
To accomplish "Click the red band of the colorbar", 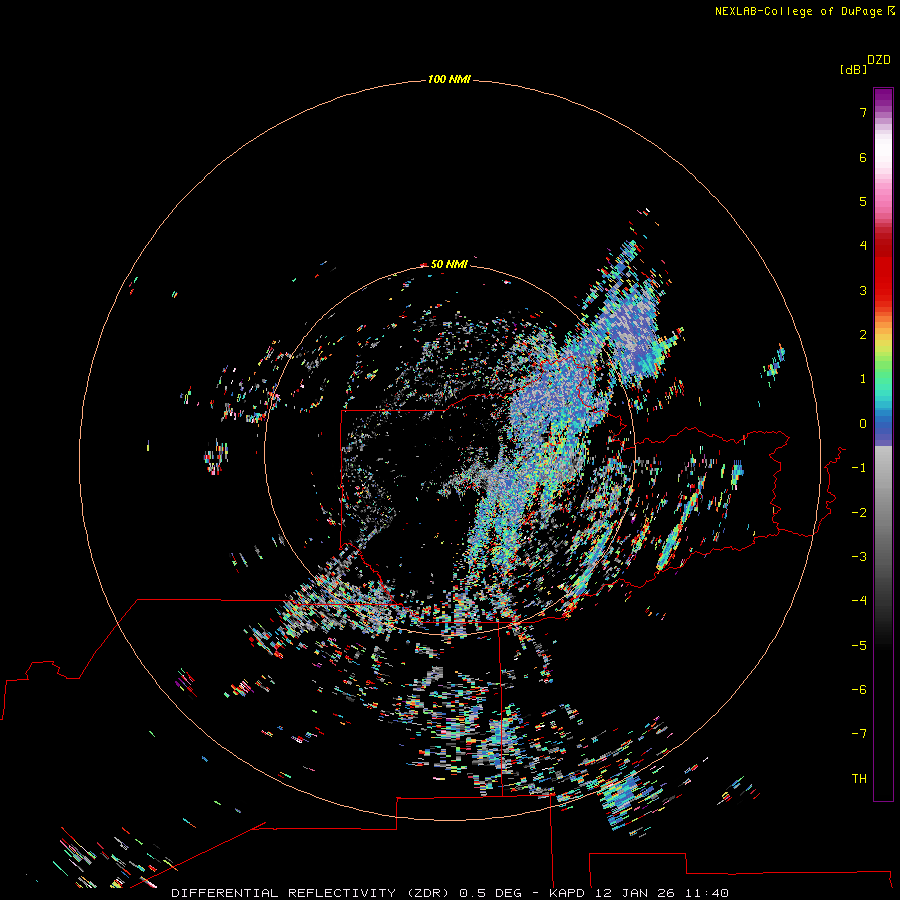I will pyautogui.click(x=883, y=270).
